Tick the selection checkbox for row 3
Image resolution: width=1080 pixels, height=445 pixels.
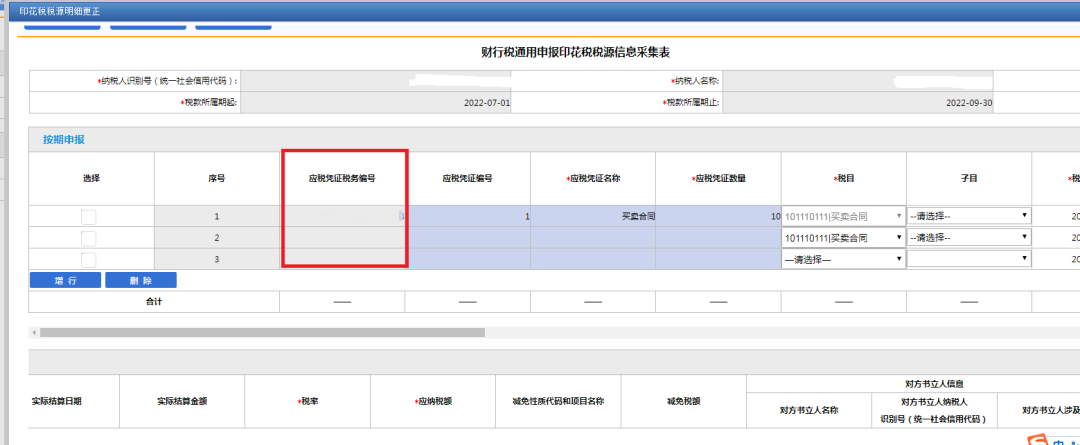89,260
